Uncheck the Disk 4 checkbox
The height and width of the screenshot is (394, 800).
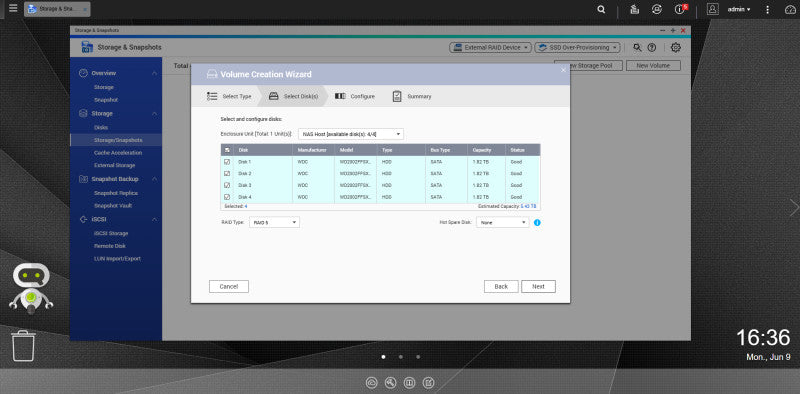(227, 197)
